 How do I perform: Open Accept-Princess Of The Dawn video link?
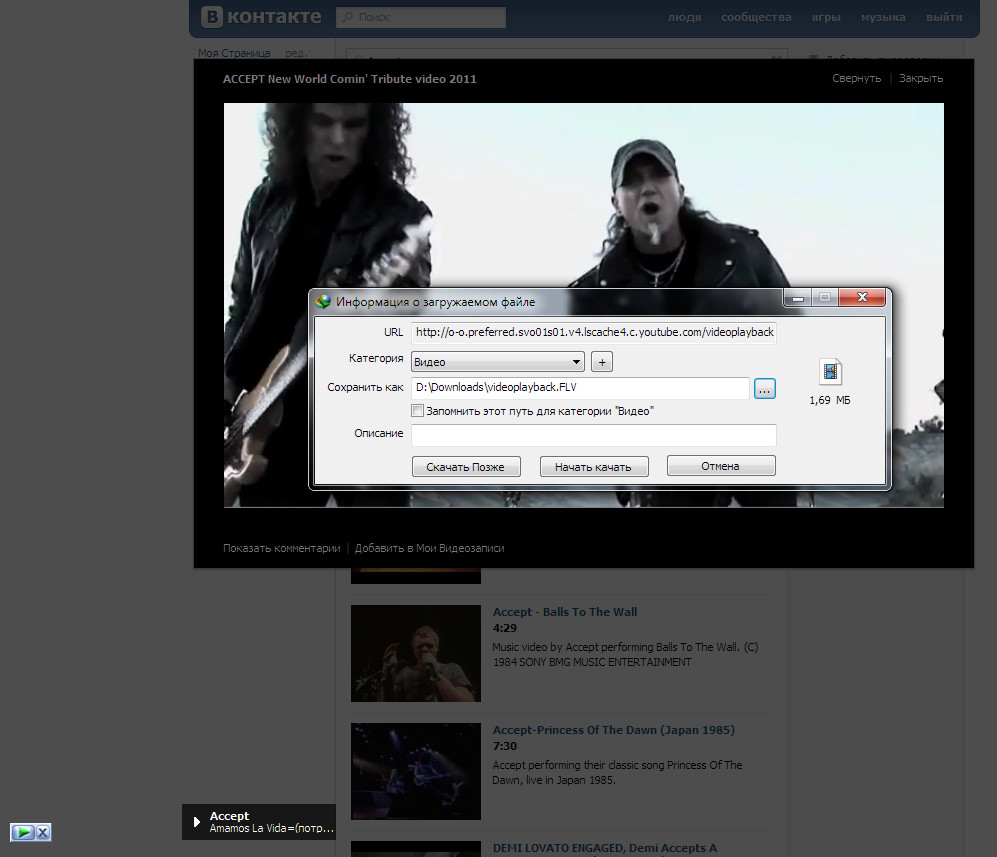tap(614, 730)
